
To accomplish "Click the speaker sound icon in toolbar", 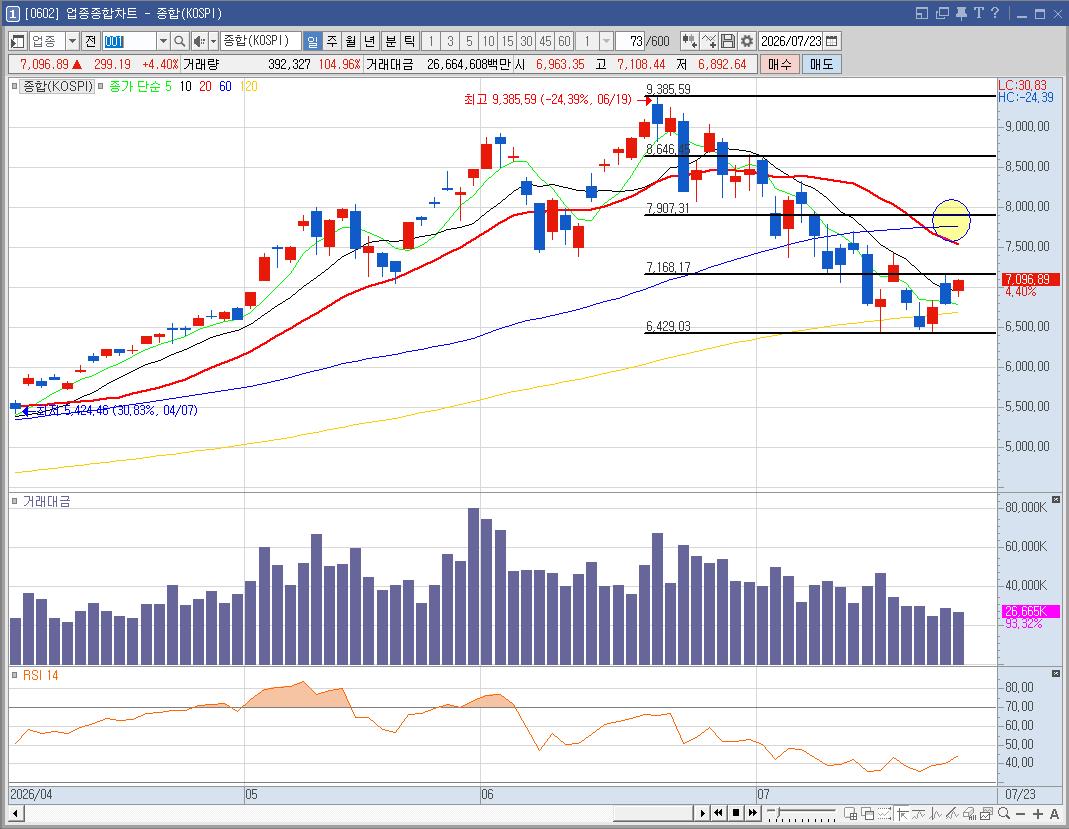I will point(198,41).
